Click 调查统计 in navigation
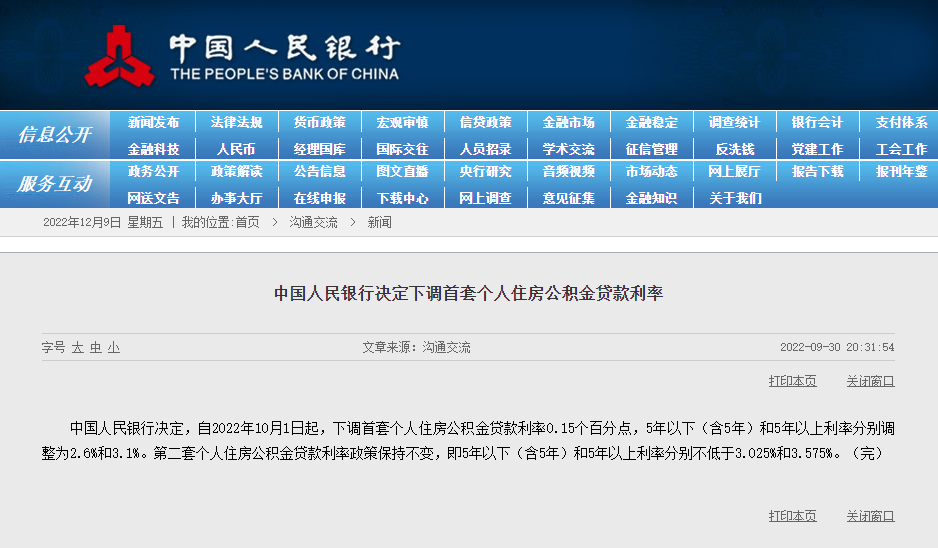 click(735, 122)
